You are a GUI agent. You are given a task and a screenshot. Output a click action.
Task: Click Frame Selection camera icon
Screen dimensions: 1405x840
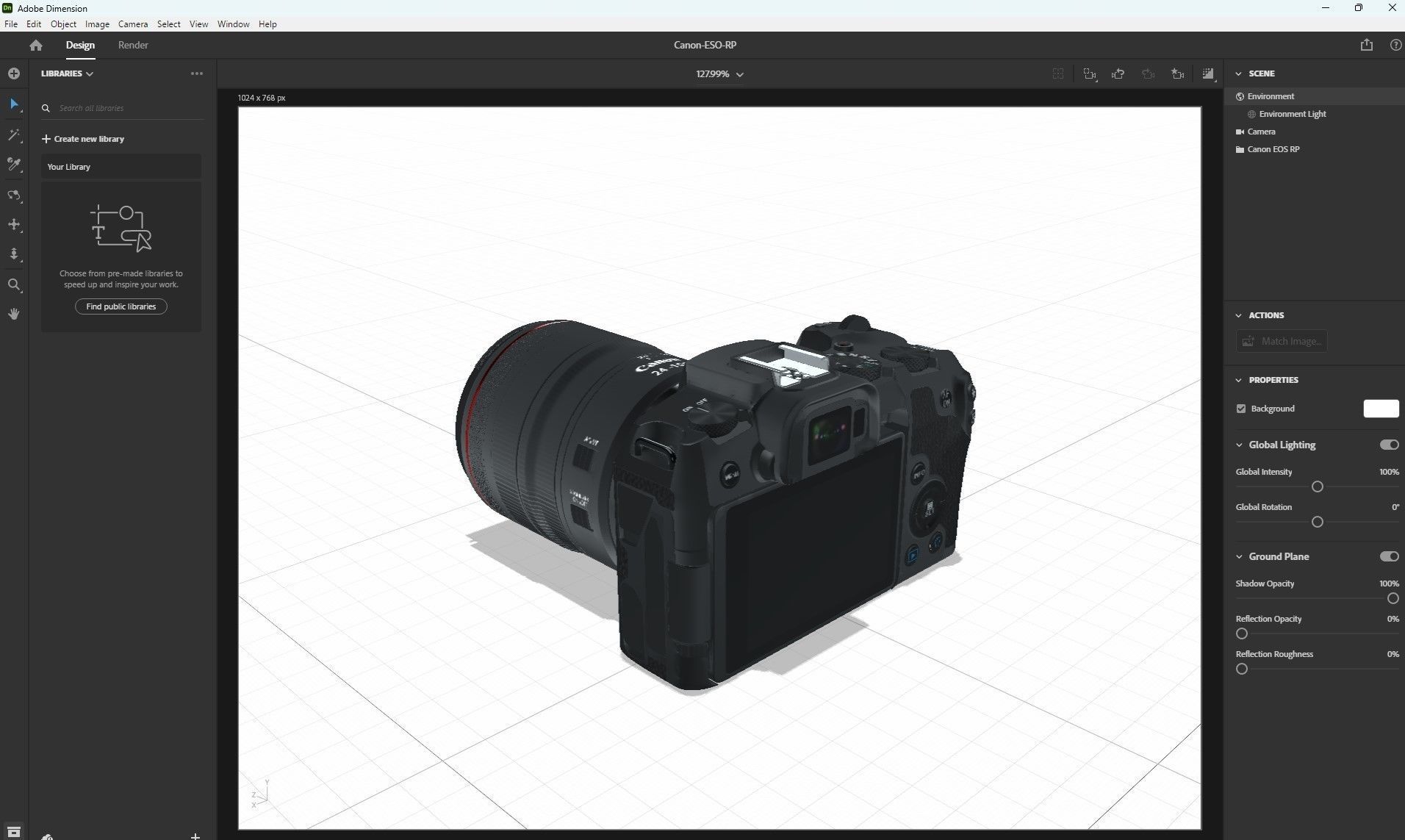pos(1090,73)
